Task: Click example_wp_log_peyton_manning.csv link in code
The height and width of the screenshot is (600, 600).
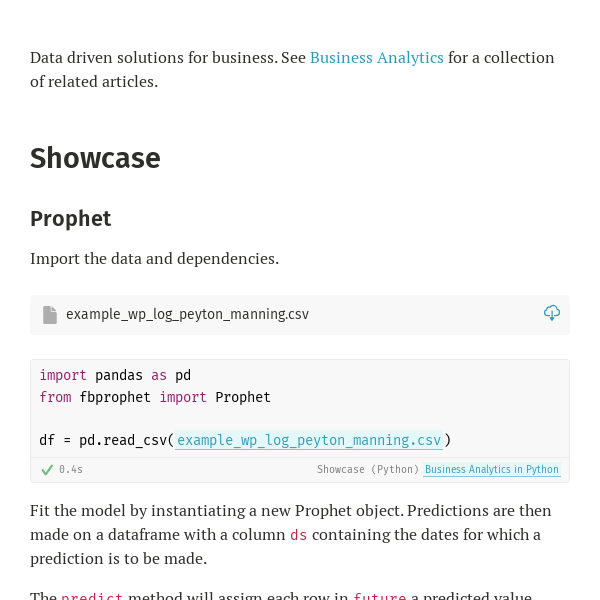Action: point(309,440)
